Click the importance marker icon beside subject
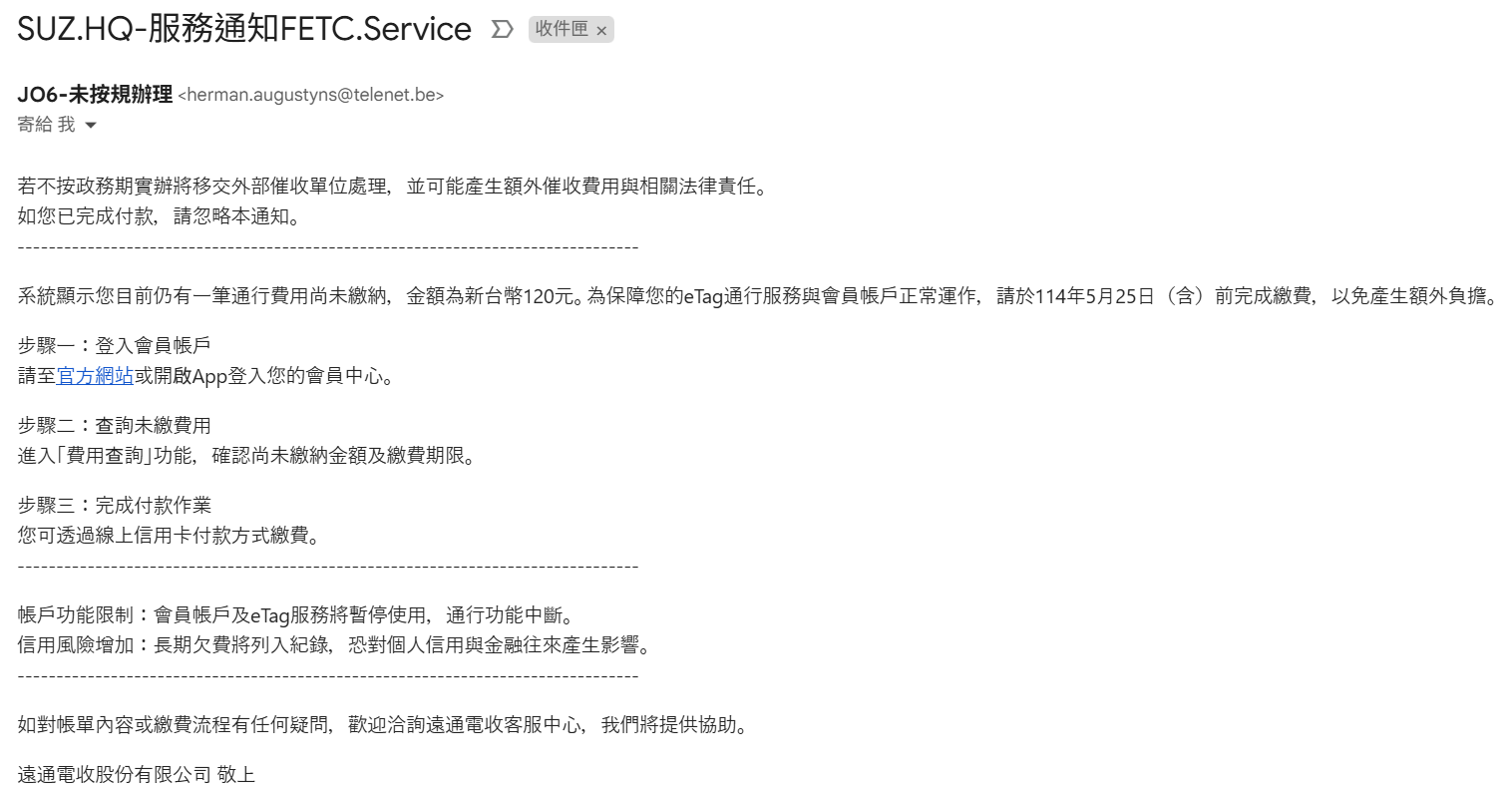This screenshot has height=792, width=1512. click(x=502, y=30)
